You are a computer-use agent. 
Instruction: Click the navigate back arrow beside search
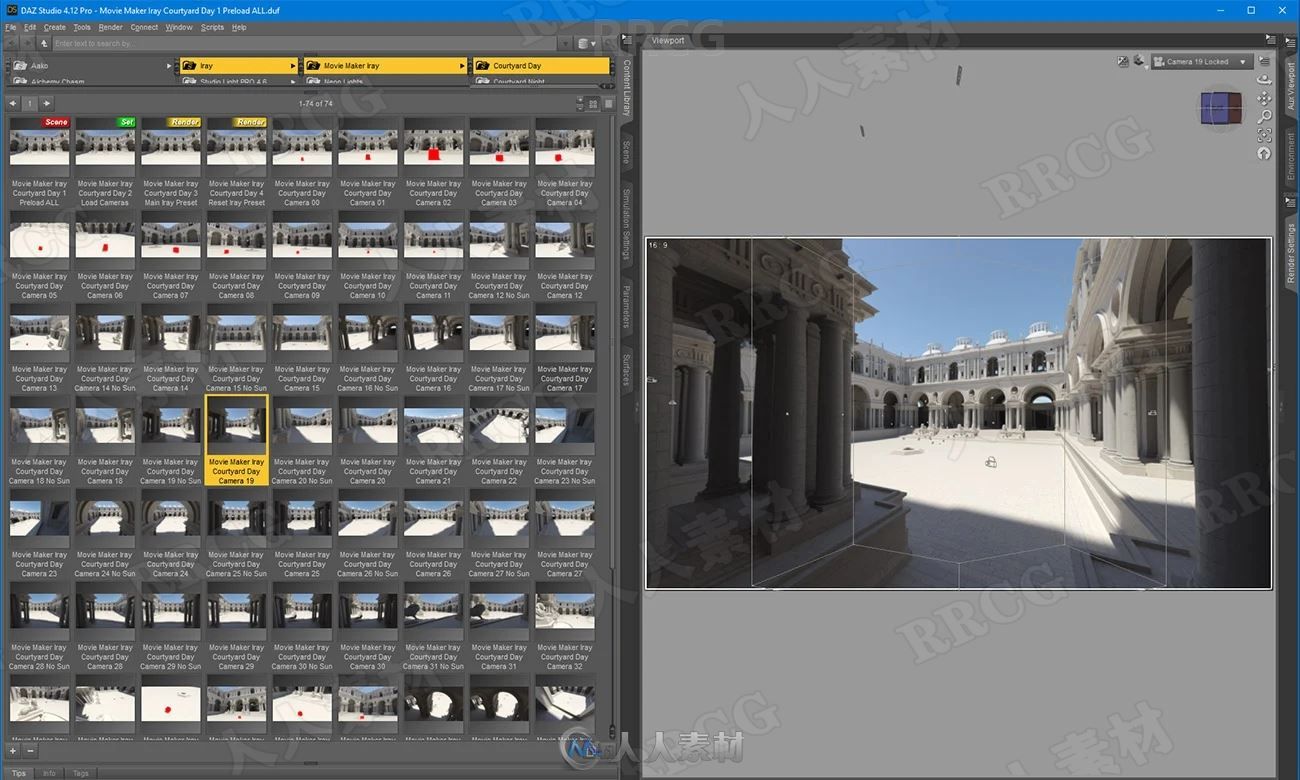coord(10,43)
